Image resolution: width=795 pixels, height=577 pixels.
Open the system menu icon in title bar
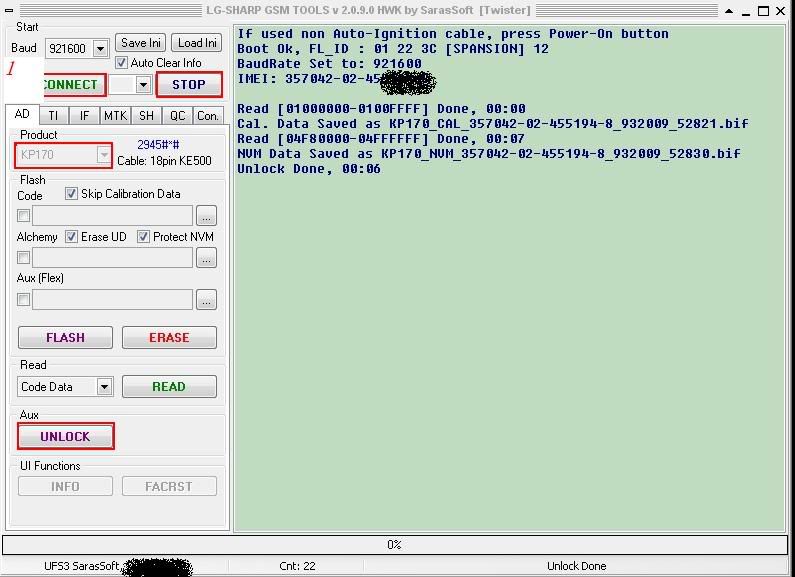(9, 11)
